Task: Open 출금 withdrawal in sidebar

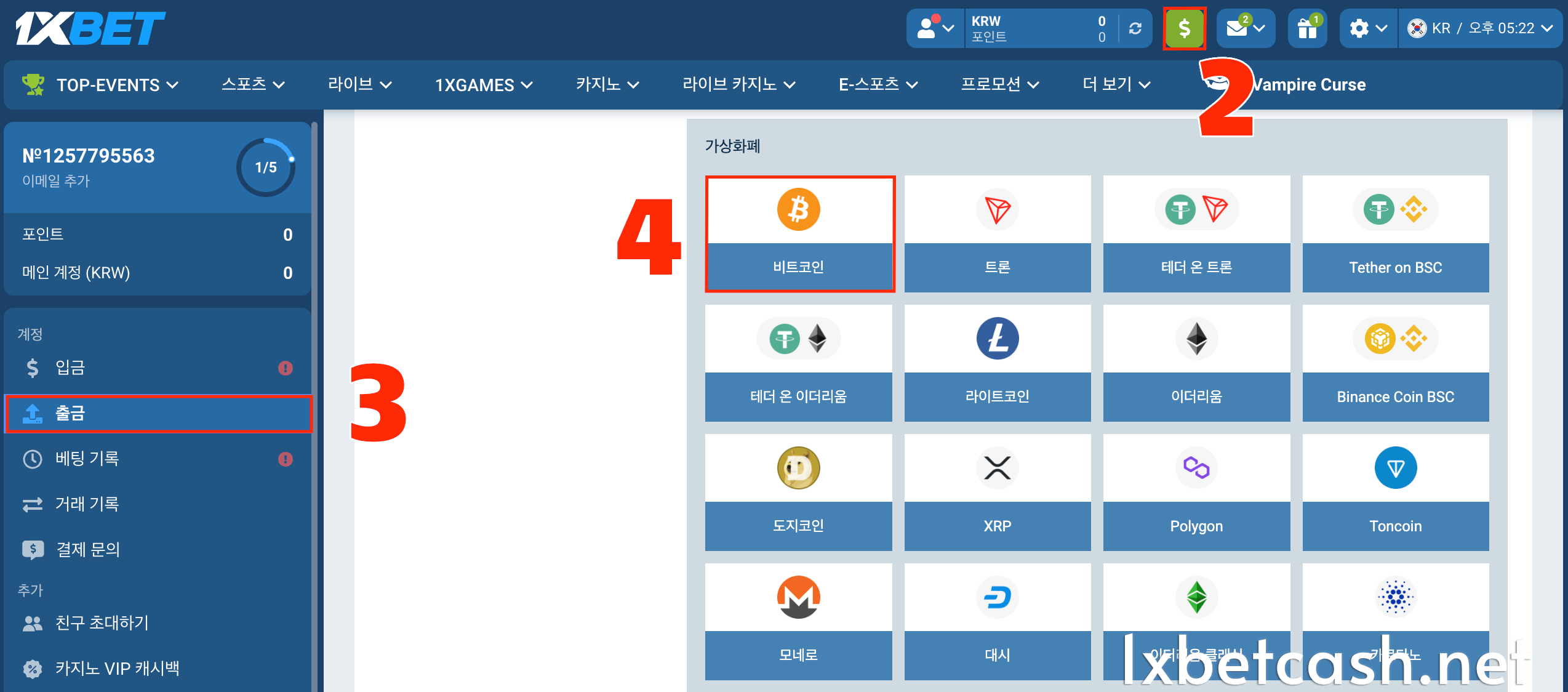Action: click(x=158, y=413)
